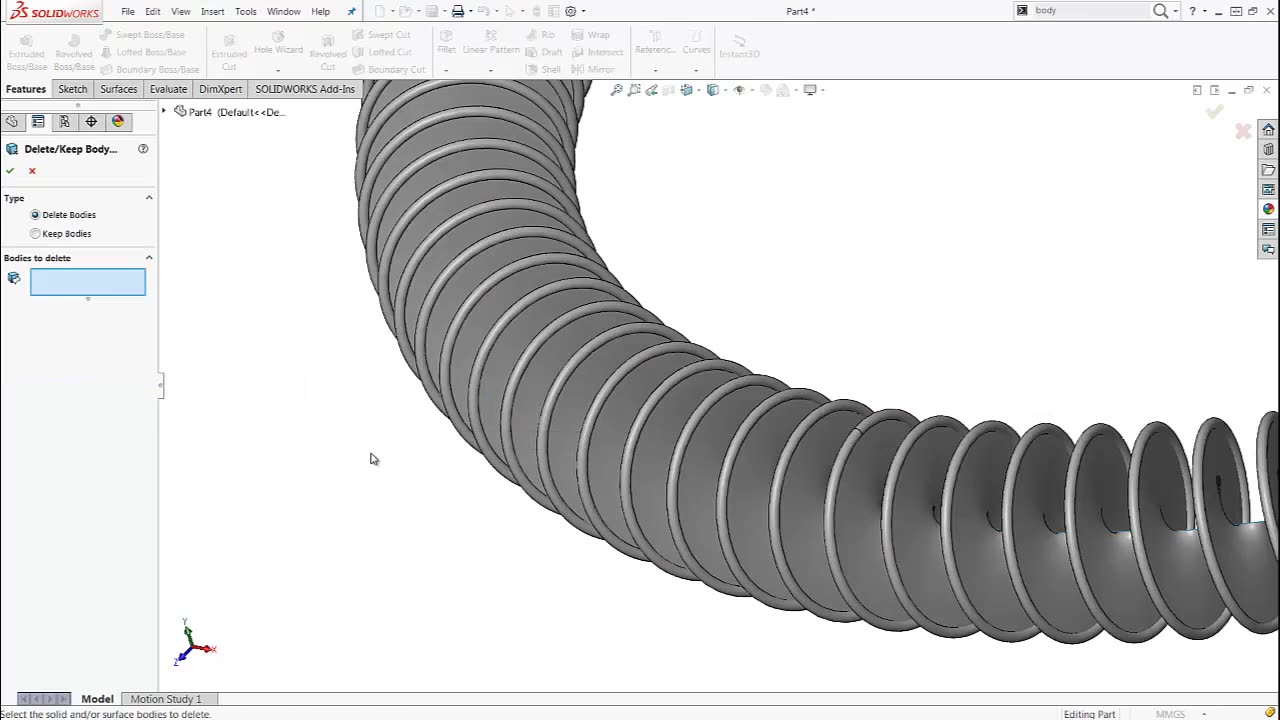Click the Bodies to delete selection box
The width and height of the screenshot is (1280, 720).
88,282
